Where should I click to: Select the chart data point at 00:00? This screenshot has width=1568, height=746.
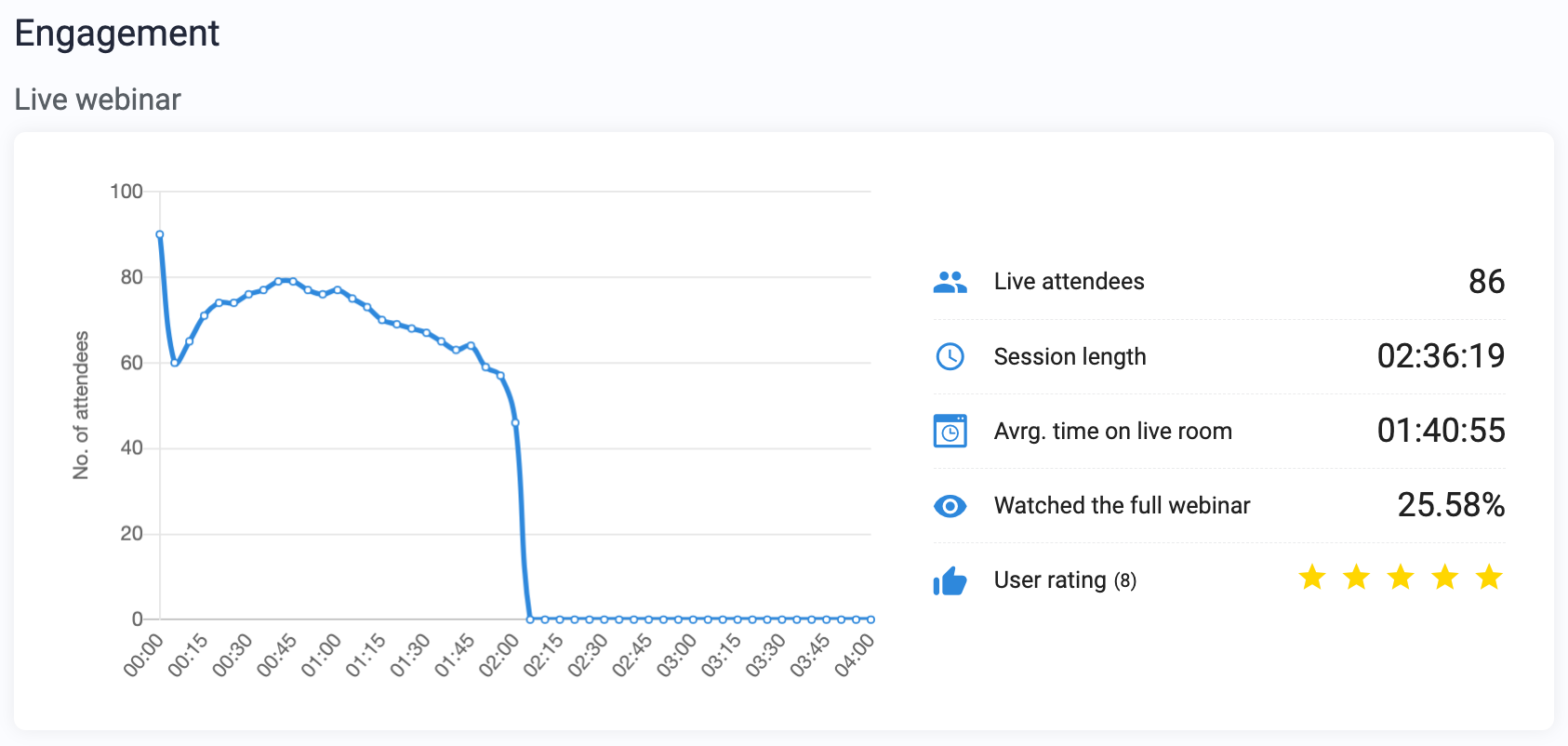[x=160, y=234]
